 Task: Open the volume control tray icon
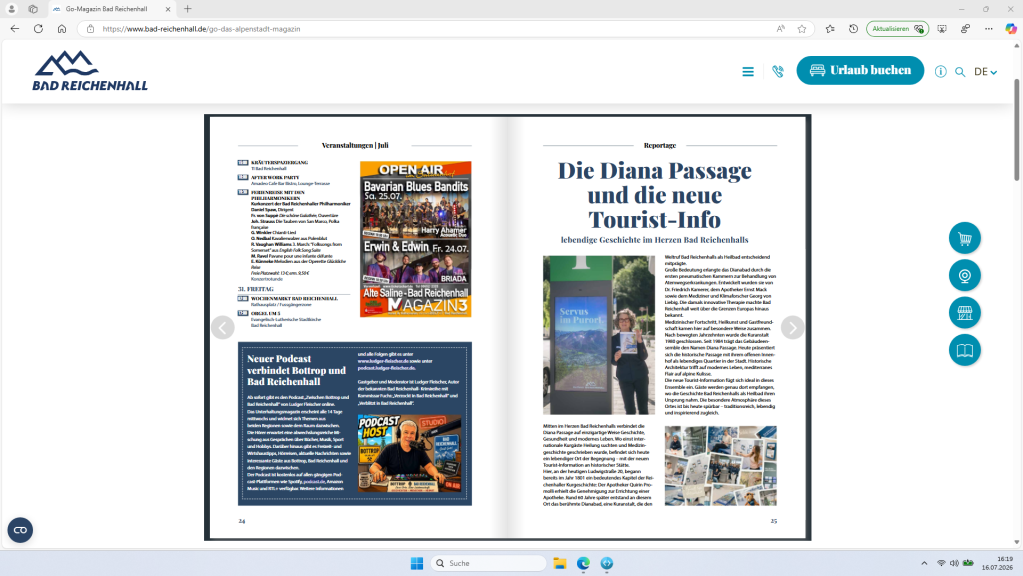(954, 563)
